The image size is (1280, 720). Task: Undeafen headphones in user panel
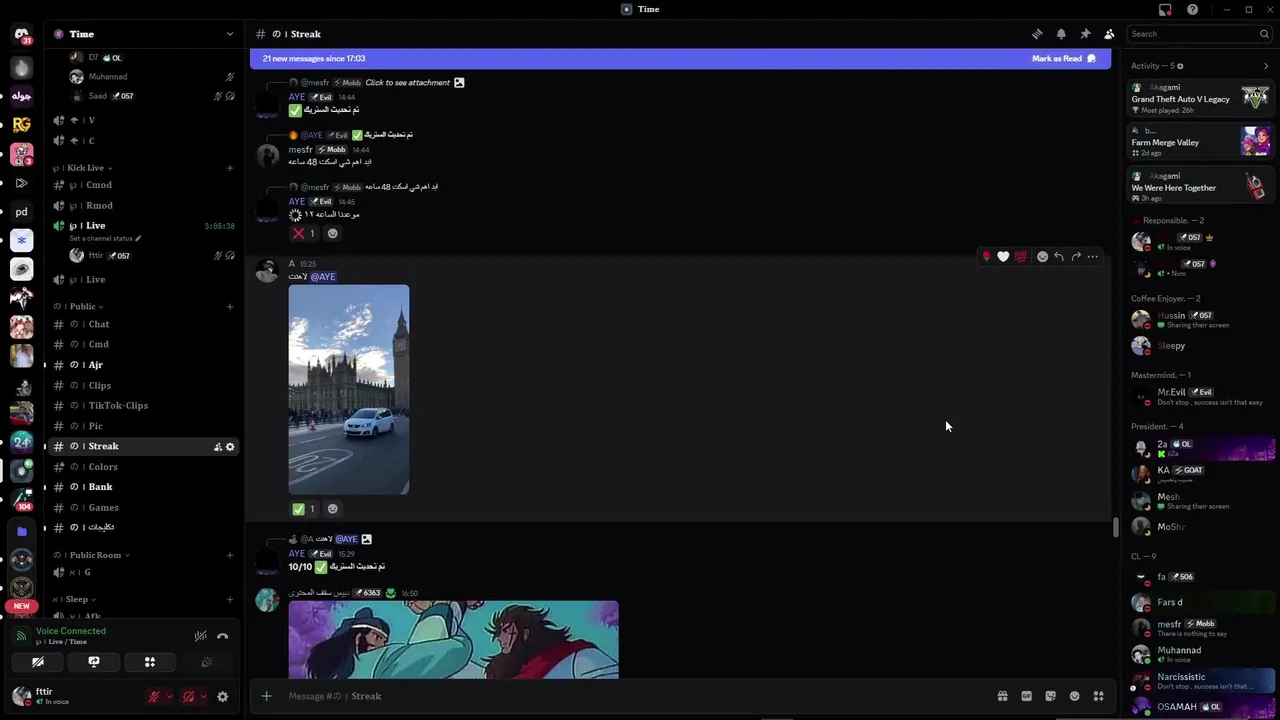point(188,697)
